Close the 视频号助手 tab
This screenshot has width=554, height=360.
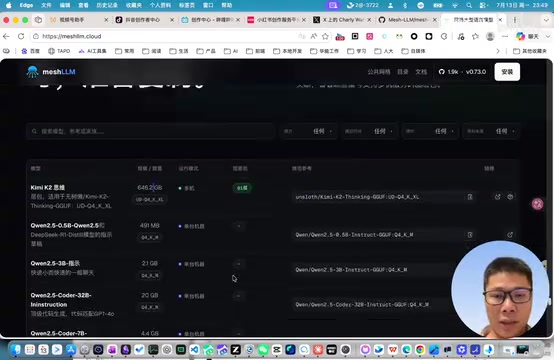coord(106,20)
